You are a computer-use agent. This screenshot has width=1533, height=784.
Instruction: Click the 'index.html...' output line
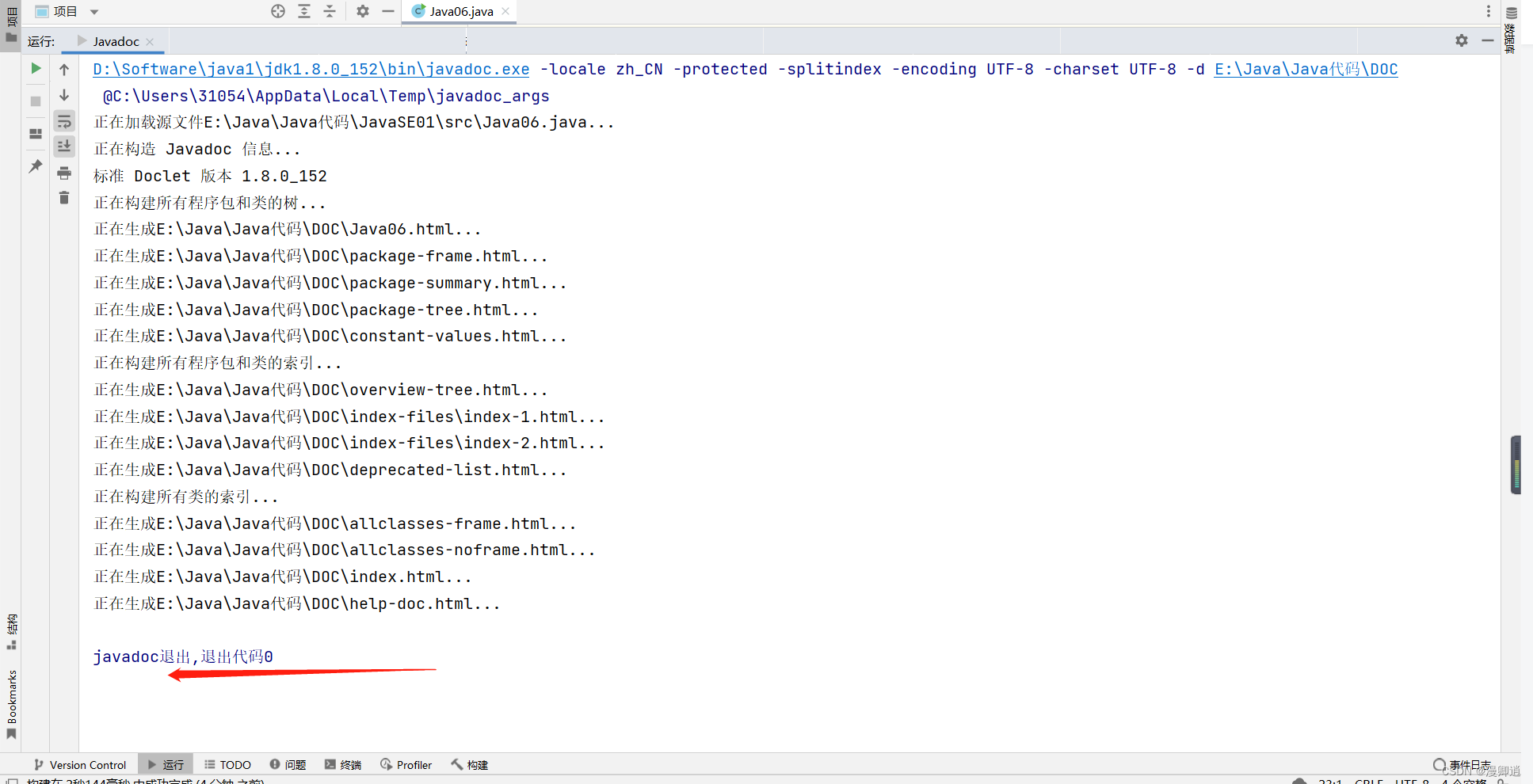pos(282,577)
